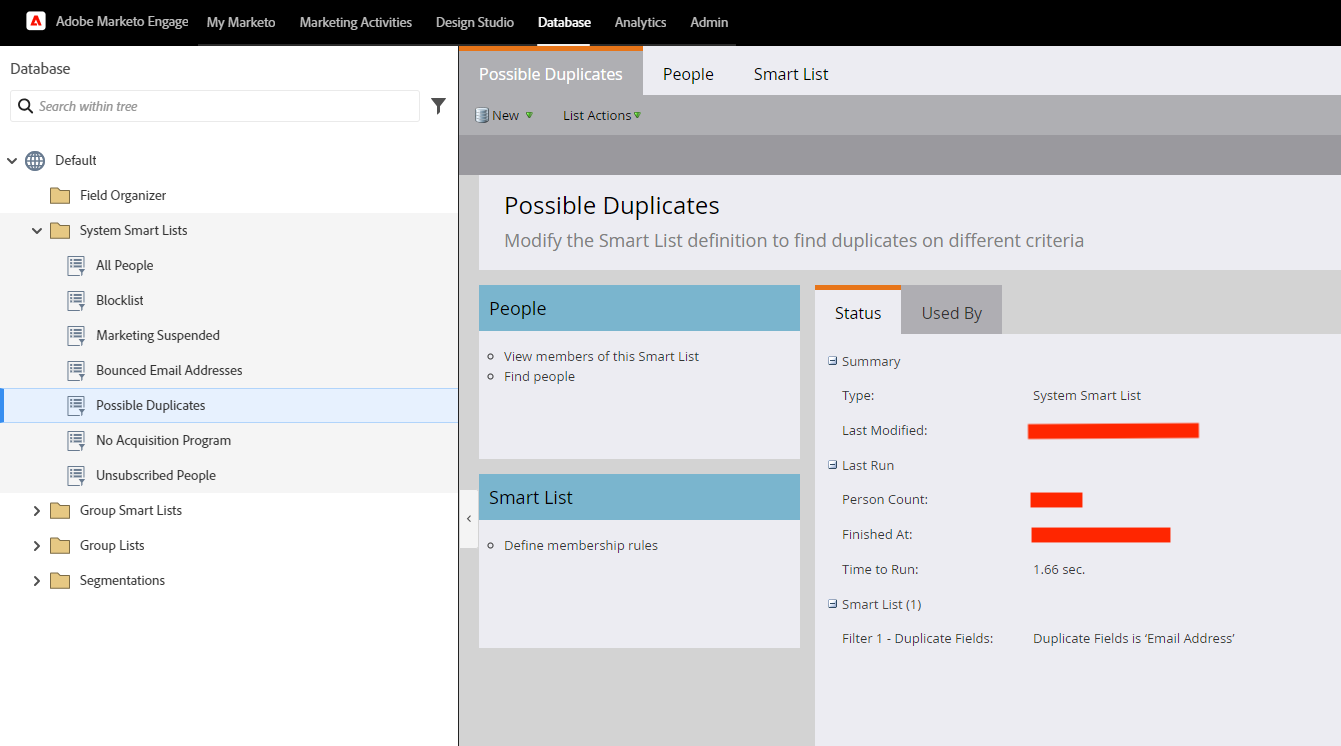
Task: Click the Segmentations folder icon
Action: [60, 580]
